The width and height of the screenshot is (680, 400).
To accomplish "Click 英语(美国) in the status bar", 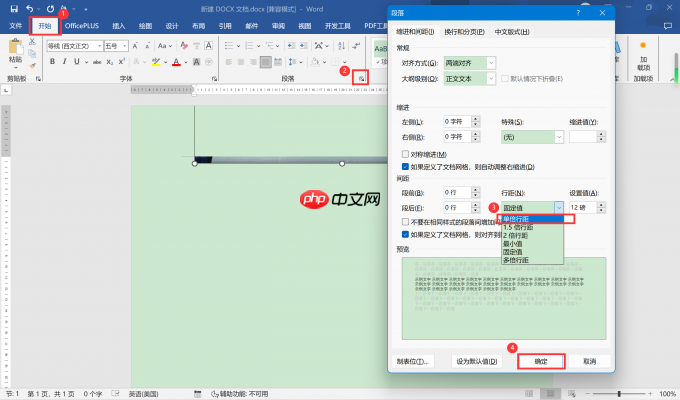I will tap(144, 394).
